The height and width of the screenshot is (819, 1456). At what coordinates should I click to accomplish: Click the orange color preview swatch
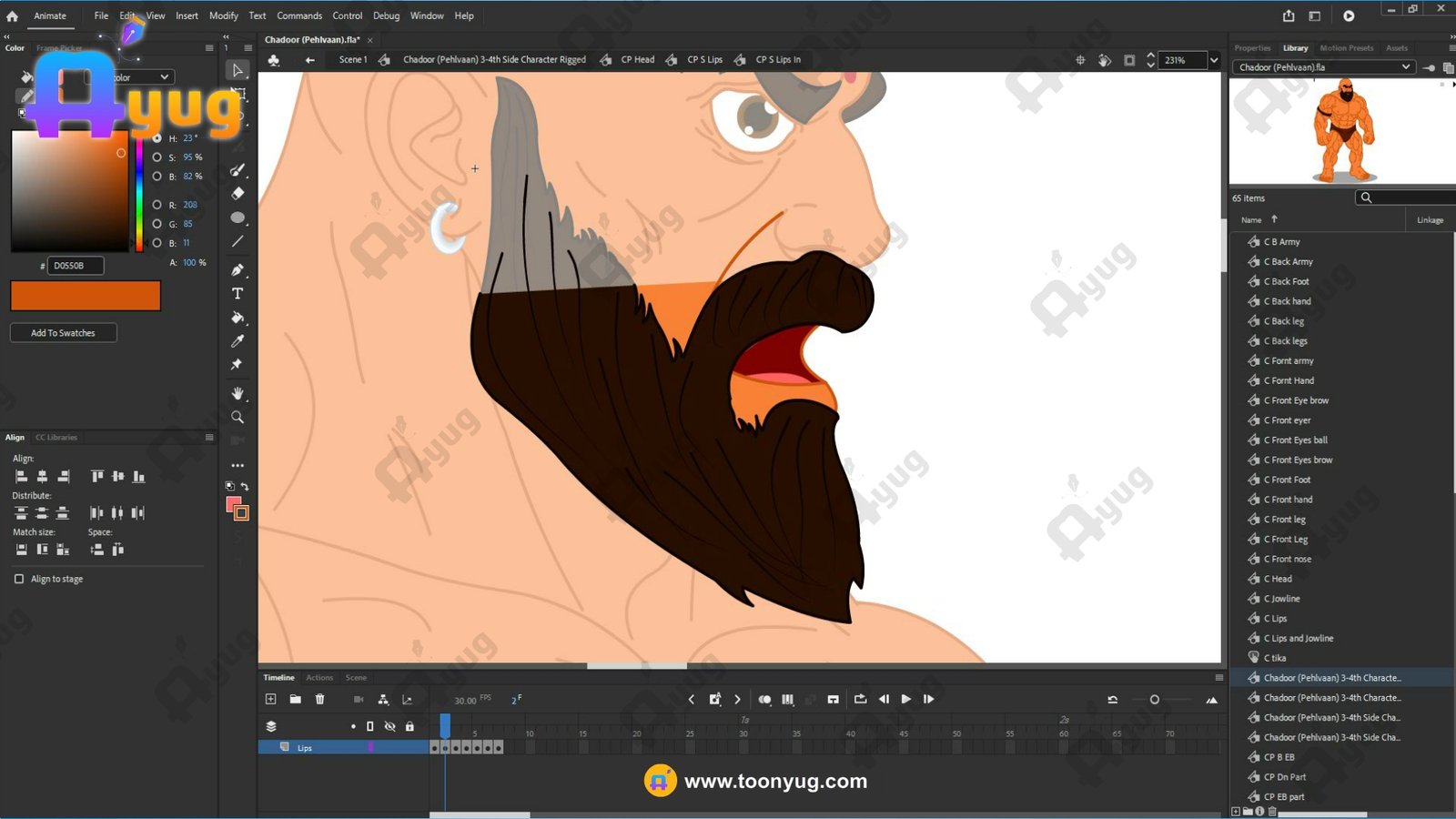[86, 296]
